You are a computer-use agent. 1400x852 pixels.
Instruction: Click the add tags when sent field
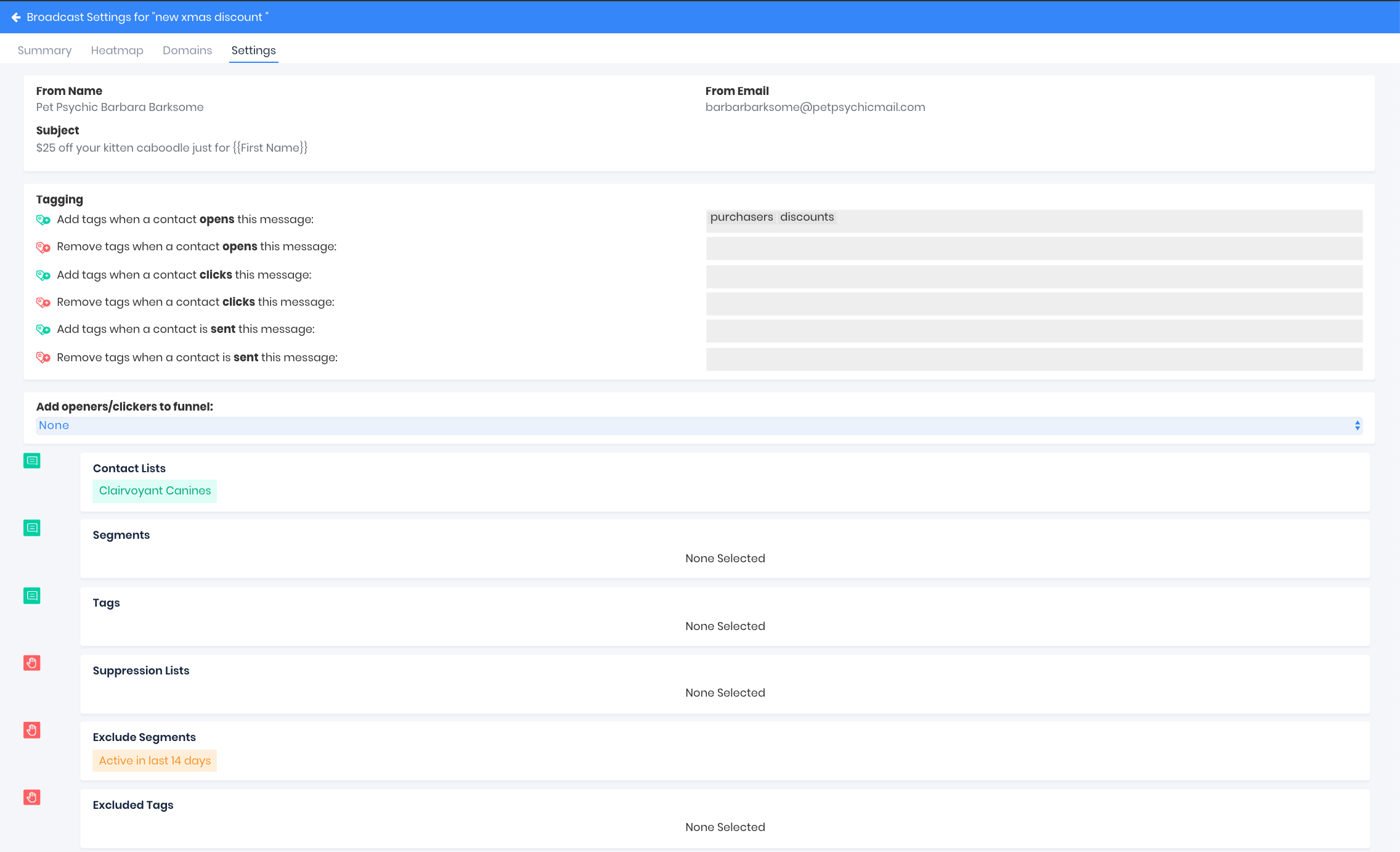tap(1034, 330)
